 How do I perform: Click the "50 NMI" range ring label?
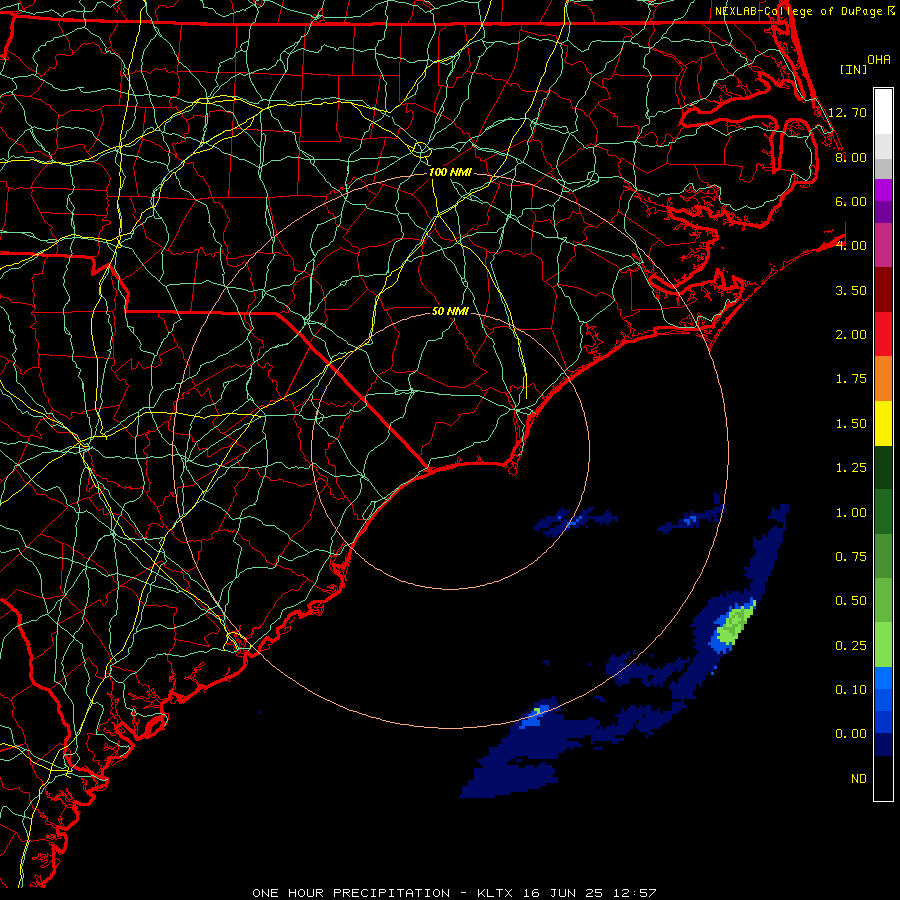click(x=450, y=311)
